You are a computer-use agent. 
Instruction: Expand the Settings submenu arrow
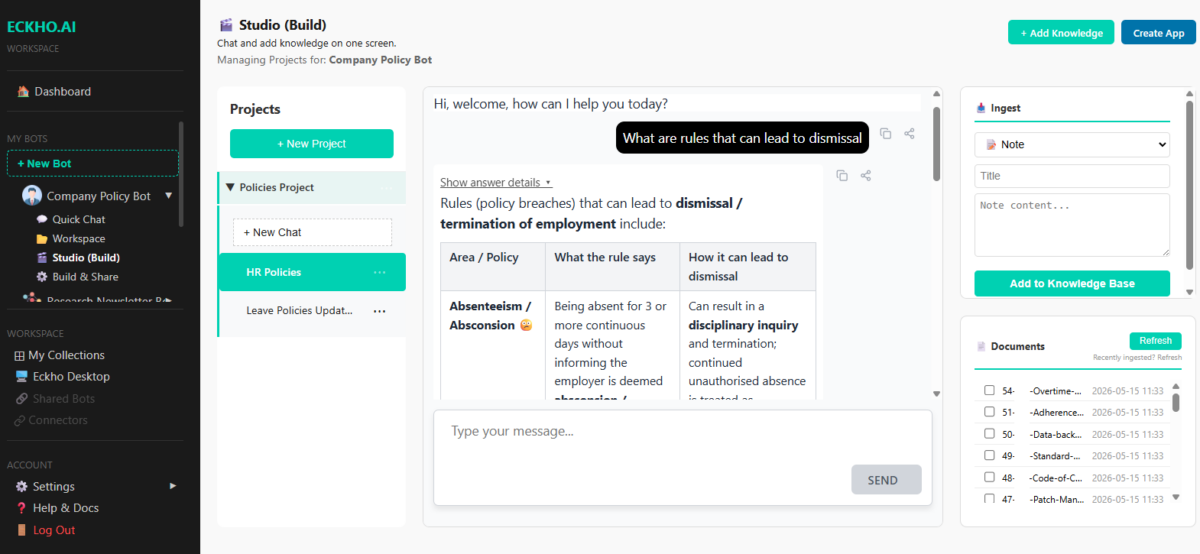click(x=172, y=486)
